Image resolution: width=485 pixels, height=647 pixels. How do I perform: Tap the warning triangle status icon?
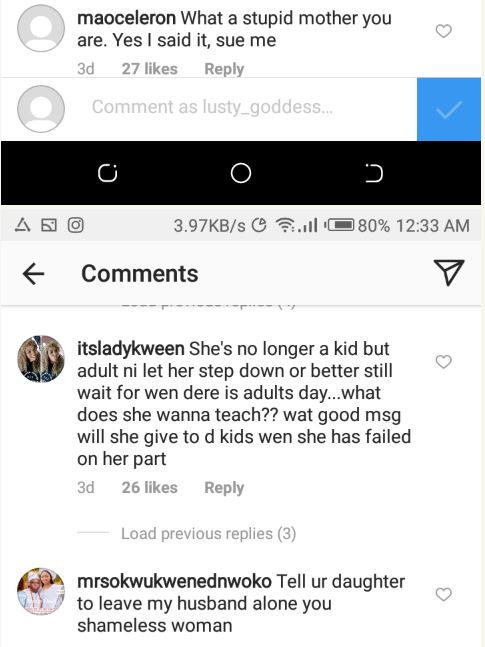(23, 225)
